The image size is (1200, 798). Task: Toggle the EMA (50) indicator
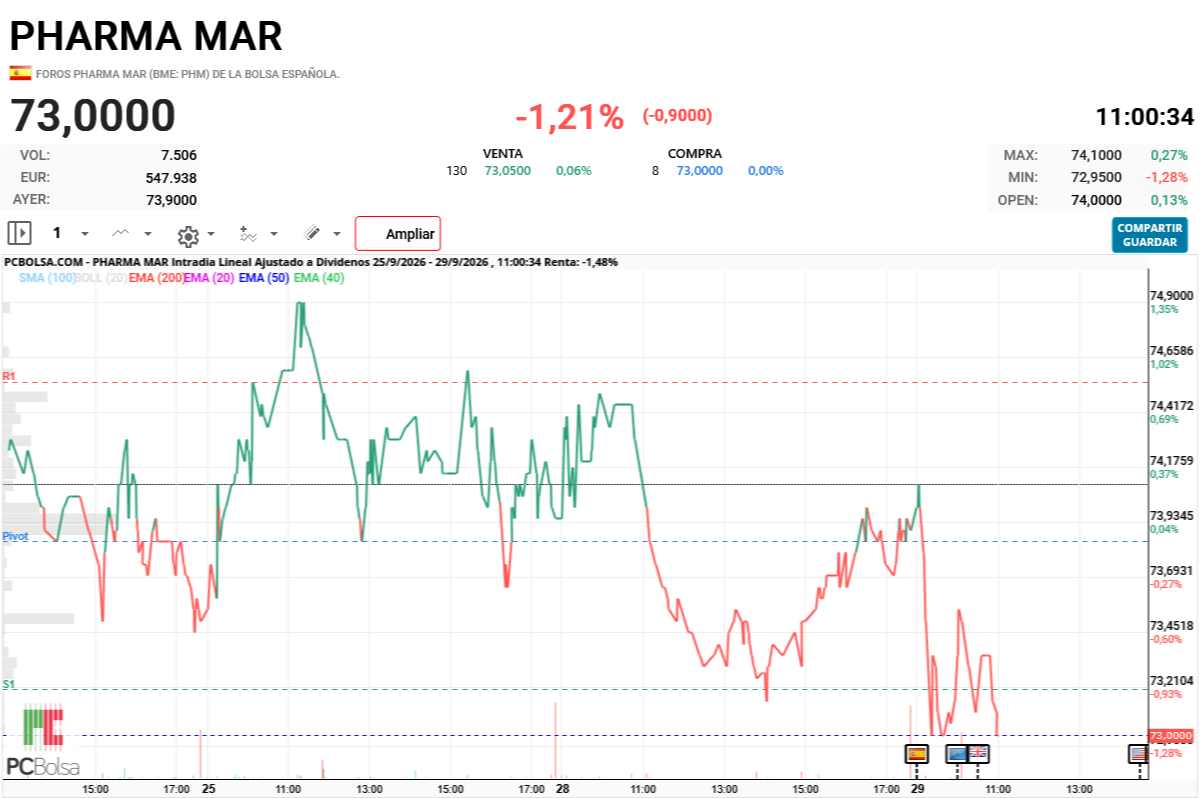(x=264, y=278)
